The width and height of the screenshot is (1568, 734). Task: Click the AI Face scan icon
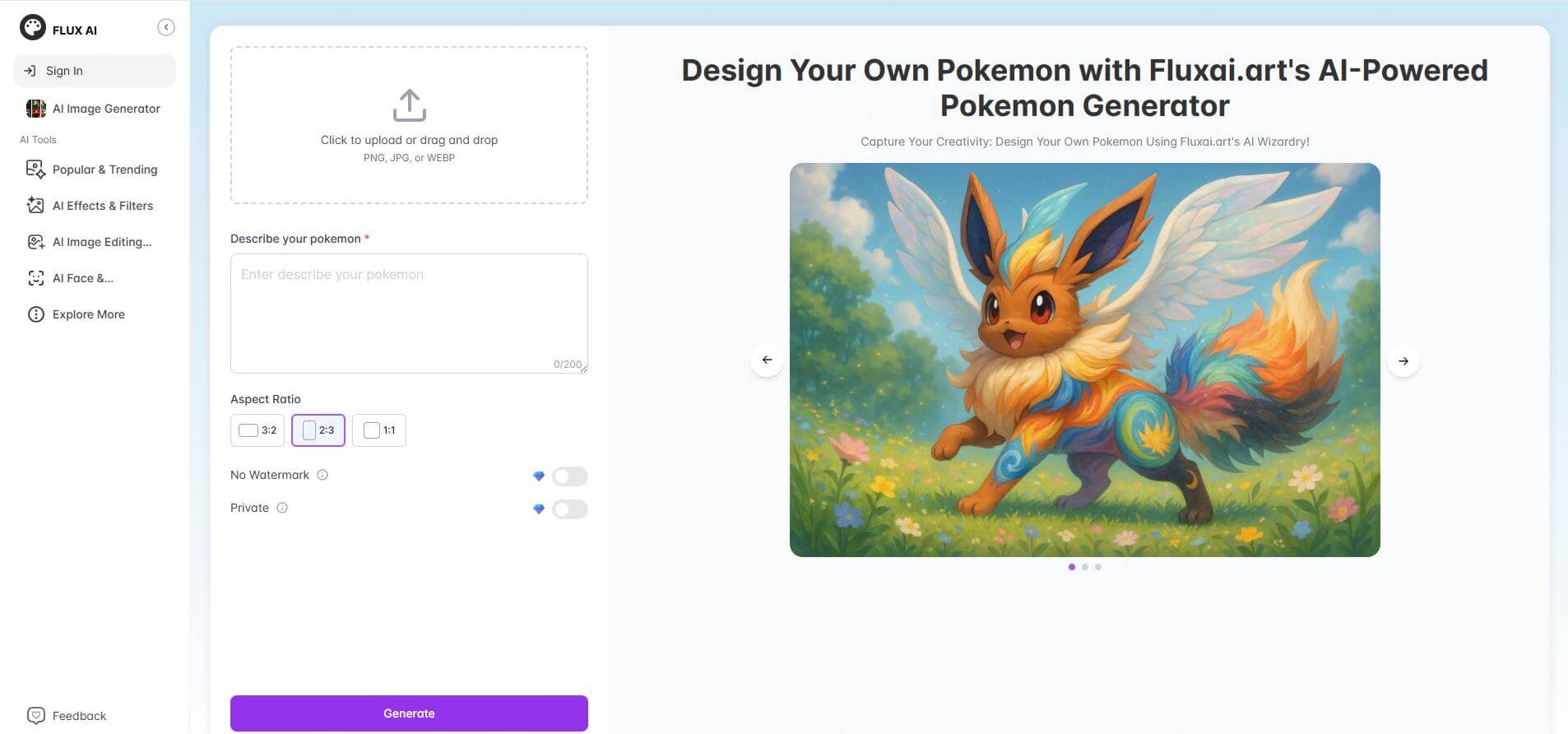pyautogui.click(x=35, y=278)
